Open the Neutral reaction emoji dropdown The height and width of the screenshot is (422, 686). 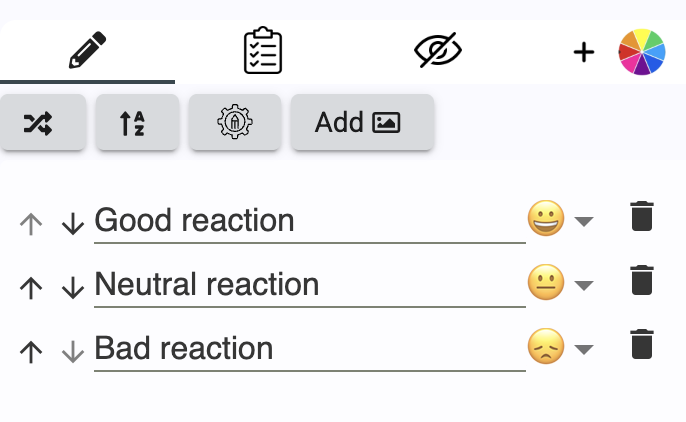(585, 285)
